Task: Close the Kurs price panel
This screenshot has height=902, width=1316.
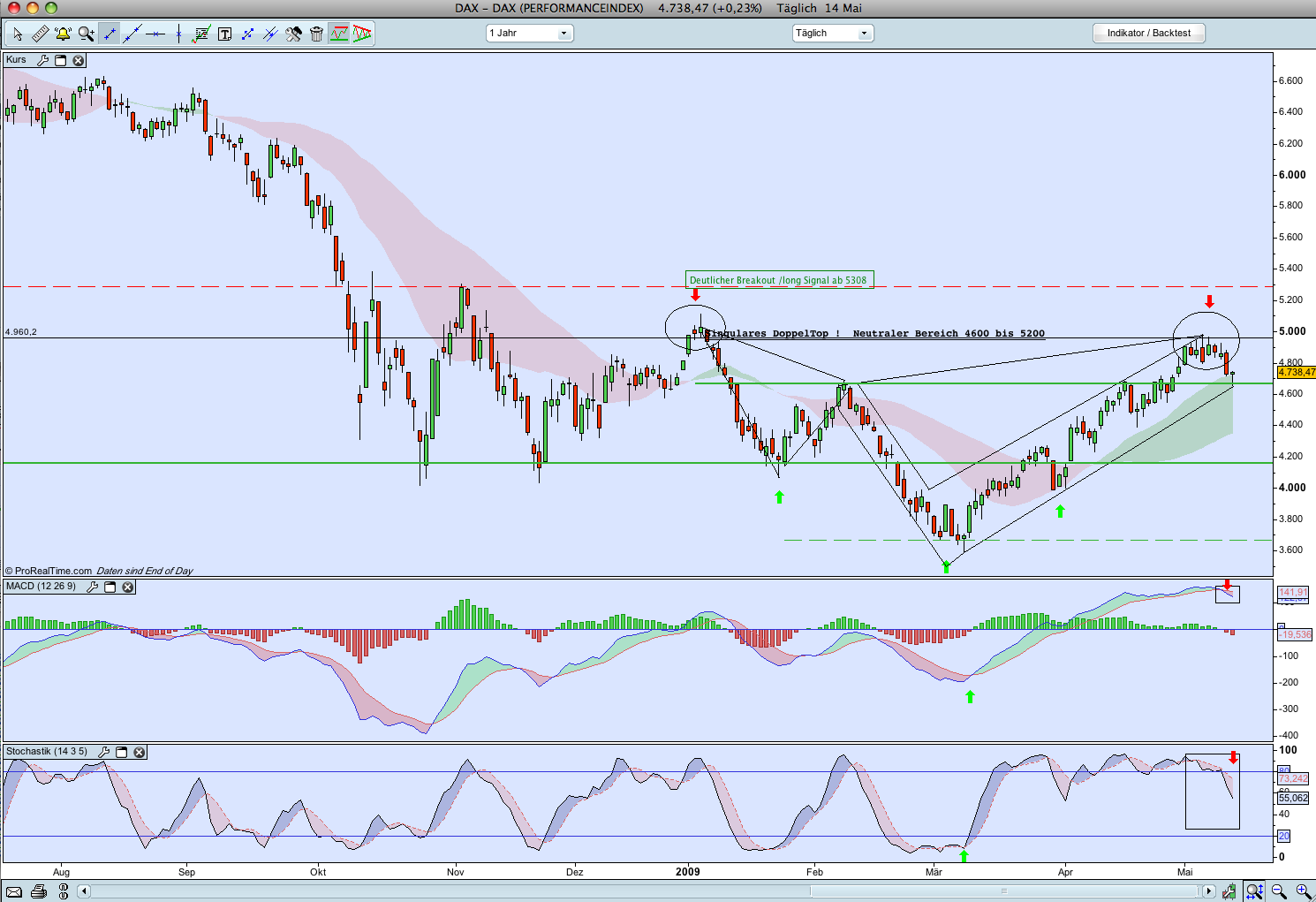Action: 79,60
